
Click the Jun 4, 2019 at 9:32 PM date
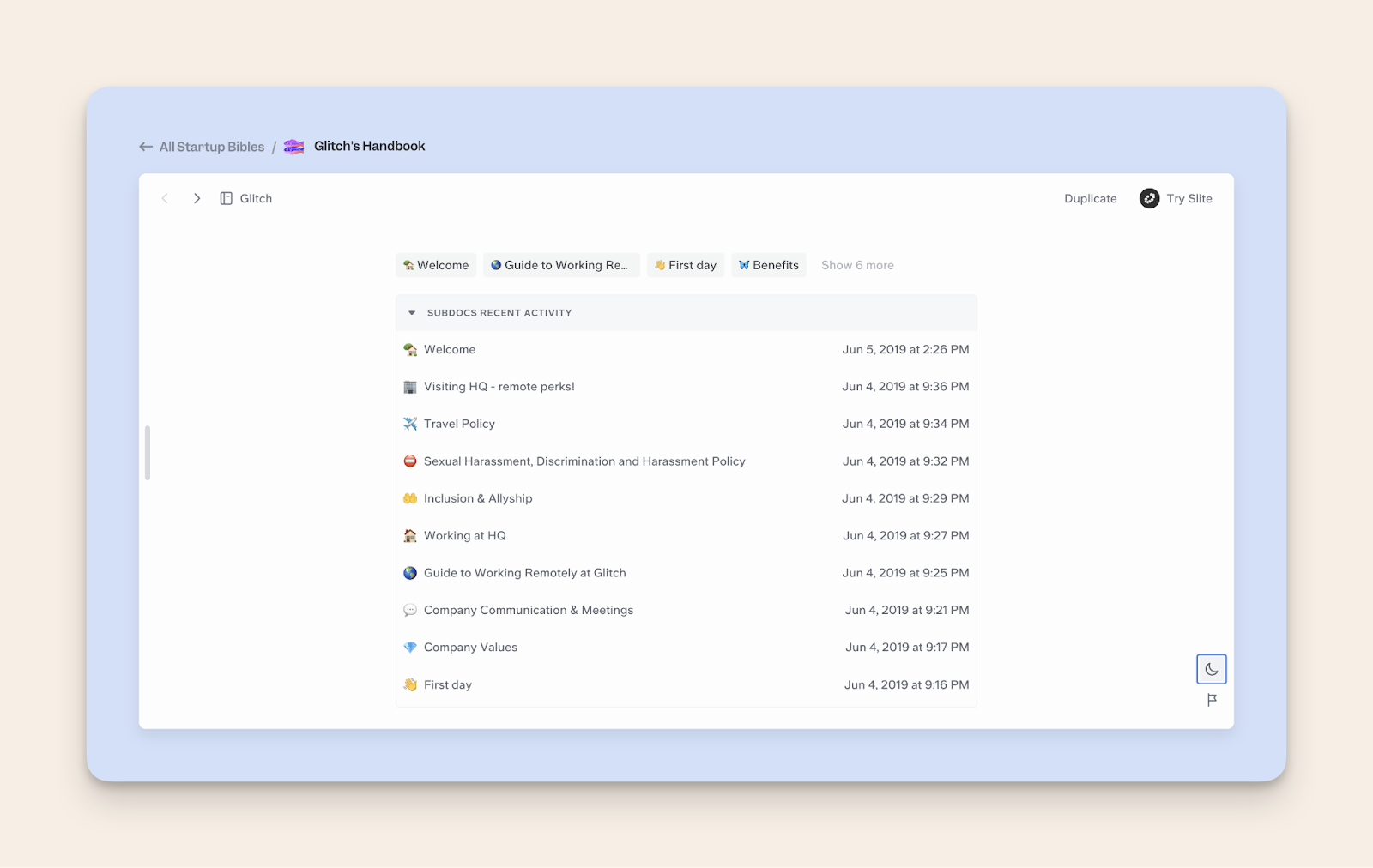point(905,461)
